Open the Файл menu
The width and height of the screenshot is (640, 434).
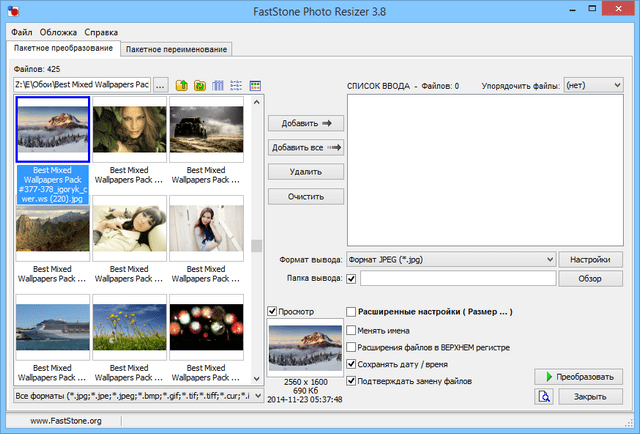pyautogui.click(x=21, y=32)
